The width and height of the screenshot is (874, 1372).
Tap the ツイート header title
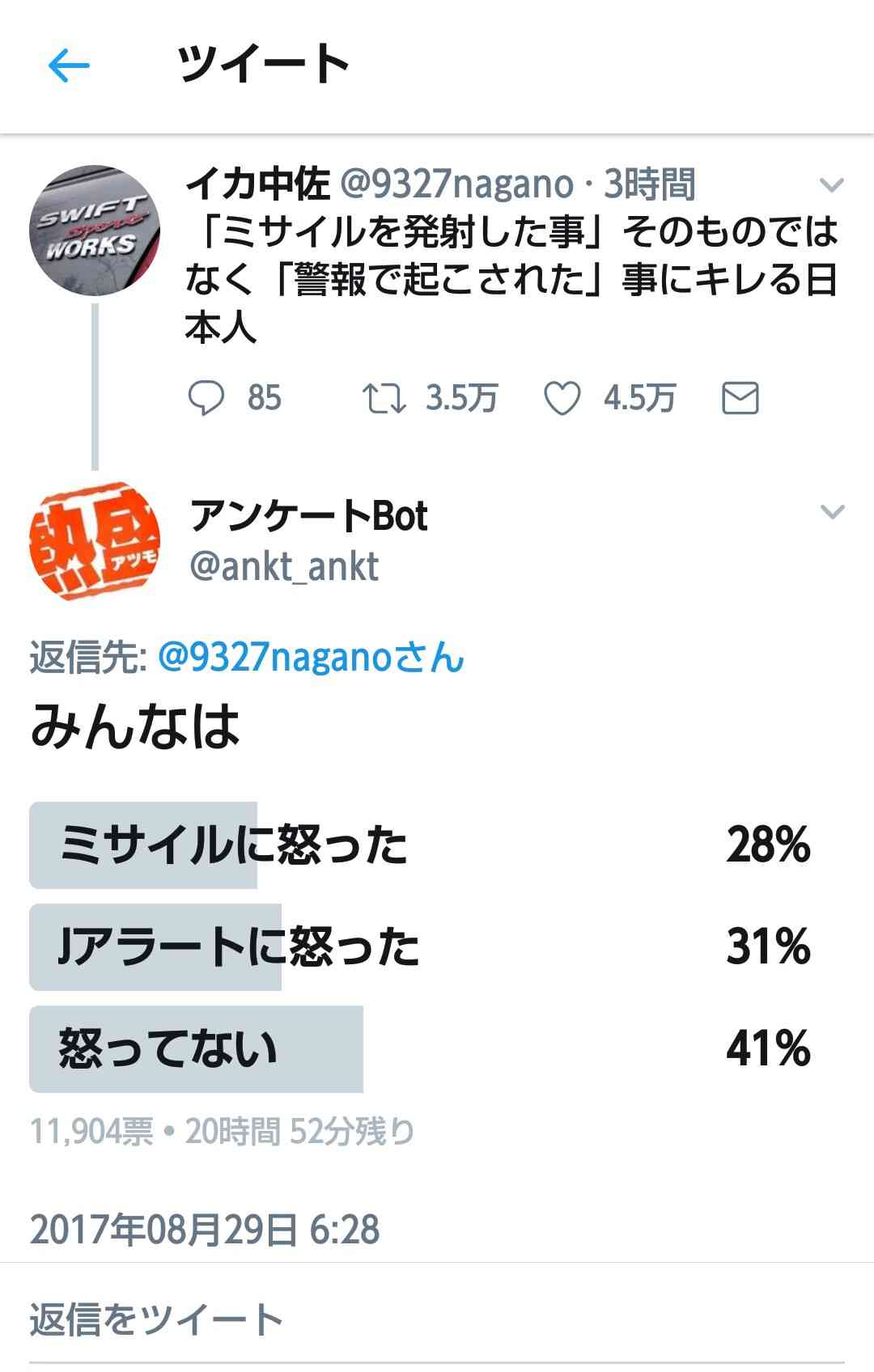263,65
